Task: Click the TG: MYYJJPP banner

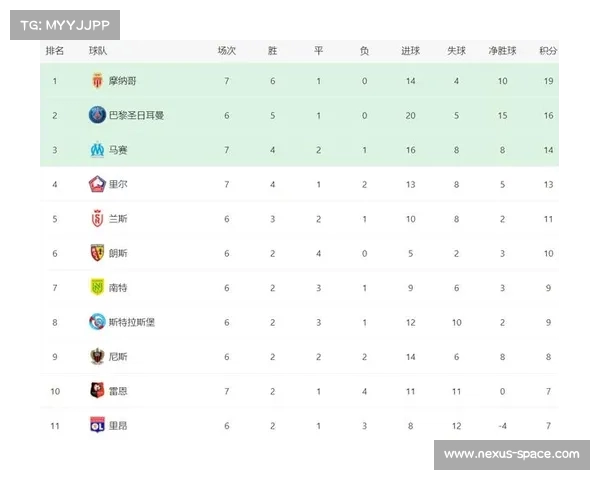Action: click(x=65, y=25)
